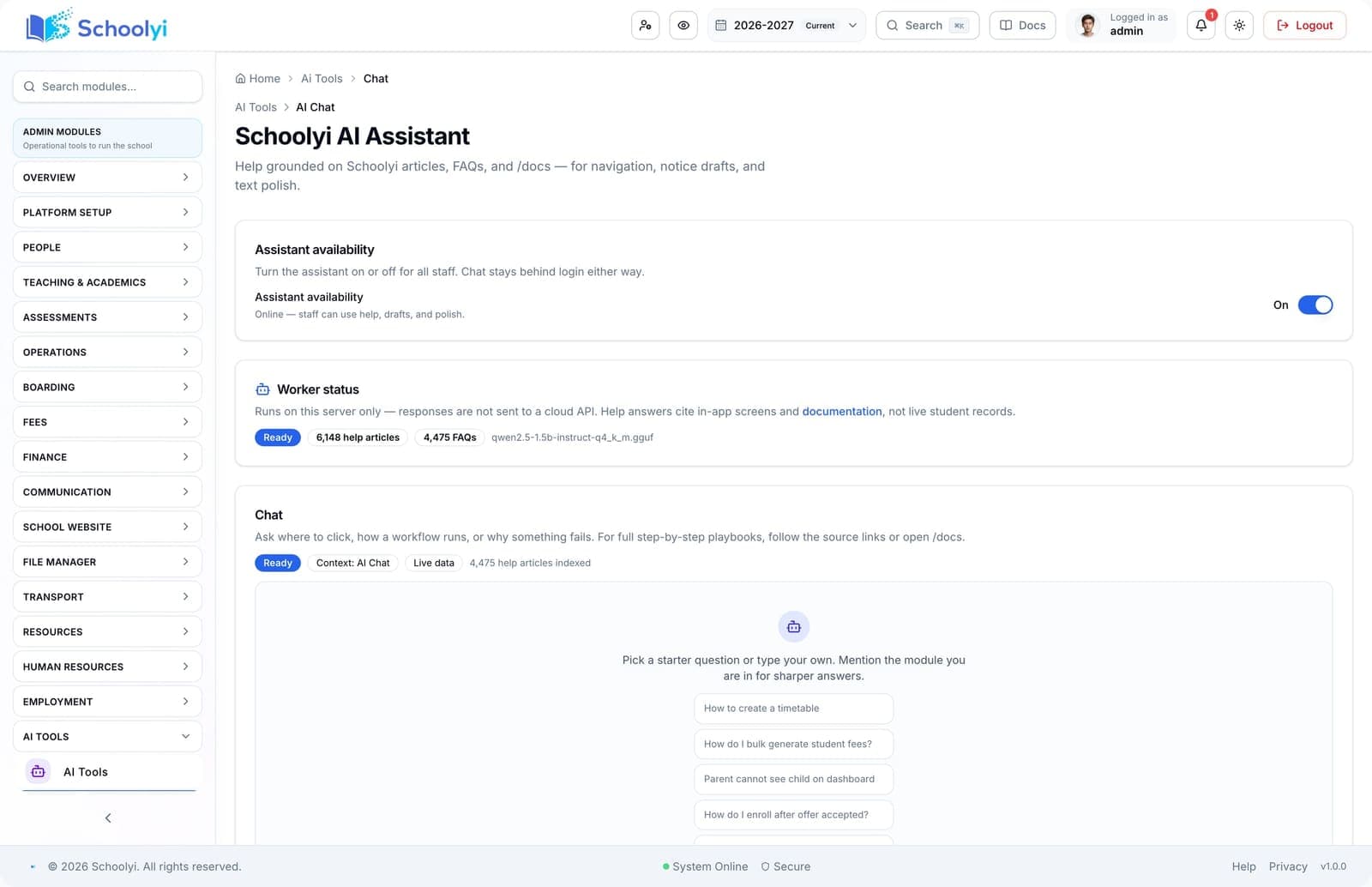The image size is (1372, 887).
Task: Expand TEACHING & ACADEMICS menu
Action: 107,282
